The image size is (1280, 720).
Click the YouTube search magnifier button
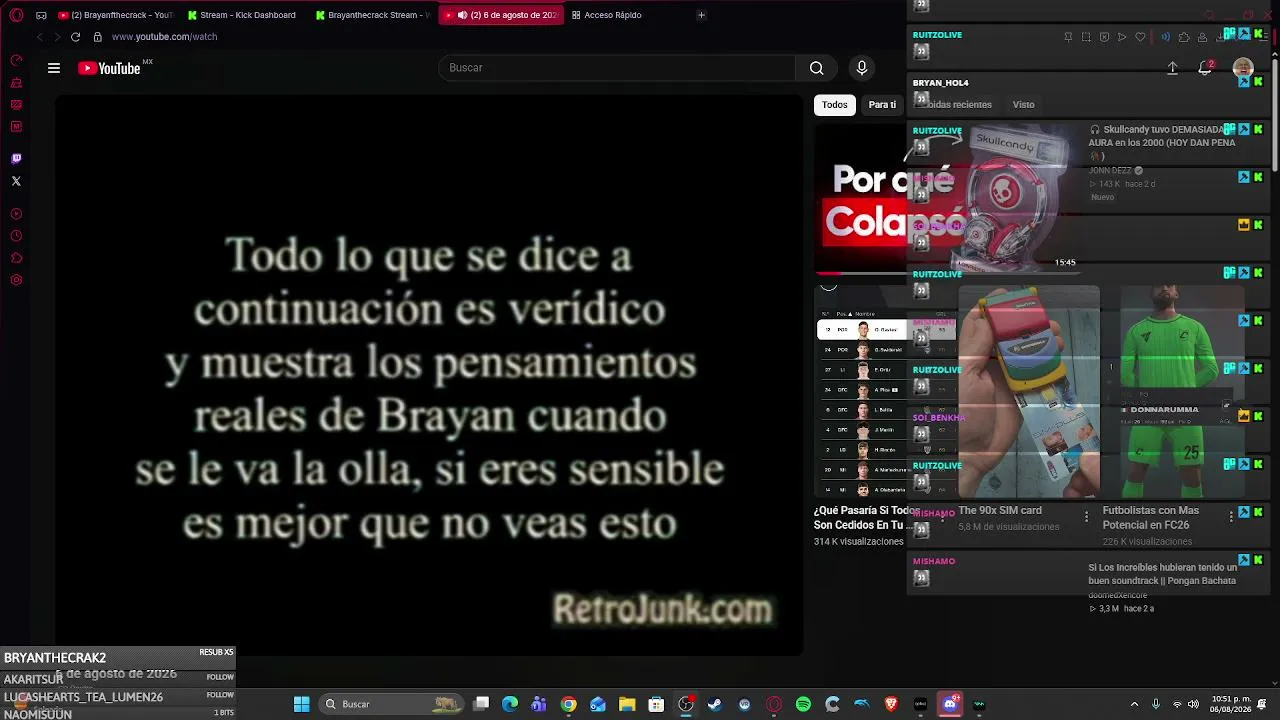click(817, 68)
